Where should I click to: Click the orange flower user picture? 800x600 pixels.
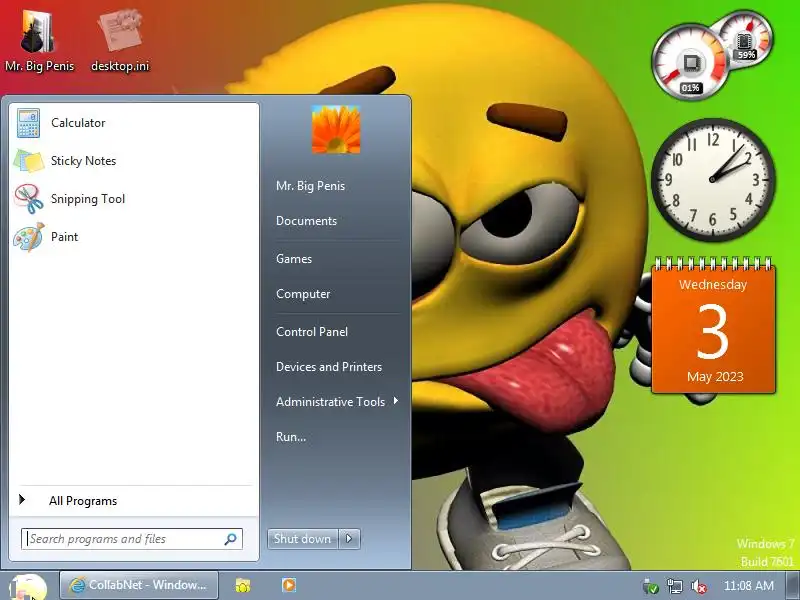336,129
